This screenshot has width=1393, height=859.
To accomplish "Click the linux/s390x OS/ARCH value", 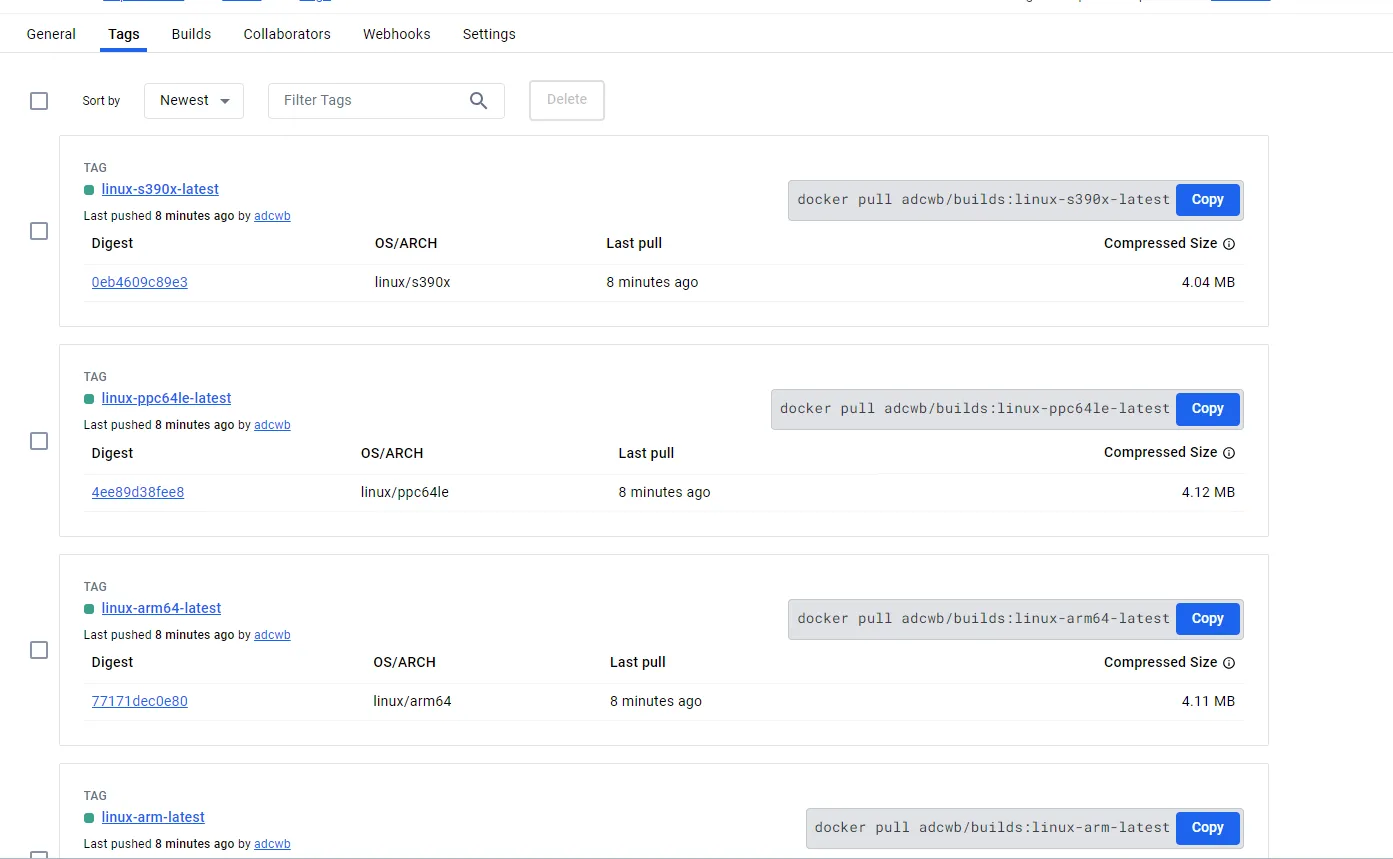I will click(412, 282).
